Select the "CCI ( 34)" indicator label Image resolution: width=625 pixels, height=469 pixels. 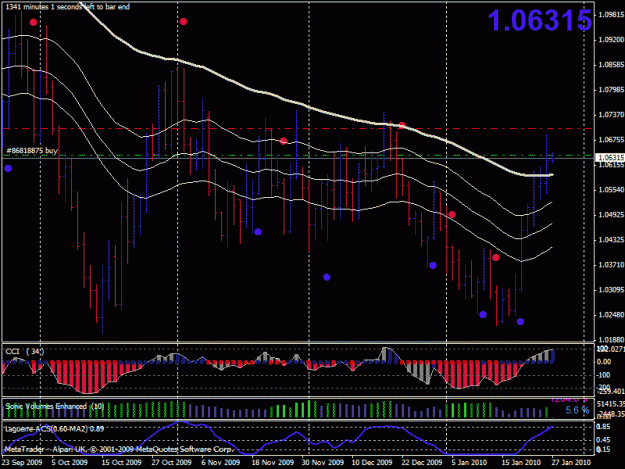(x=24, y=351)
